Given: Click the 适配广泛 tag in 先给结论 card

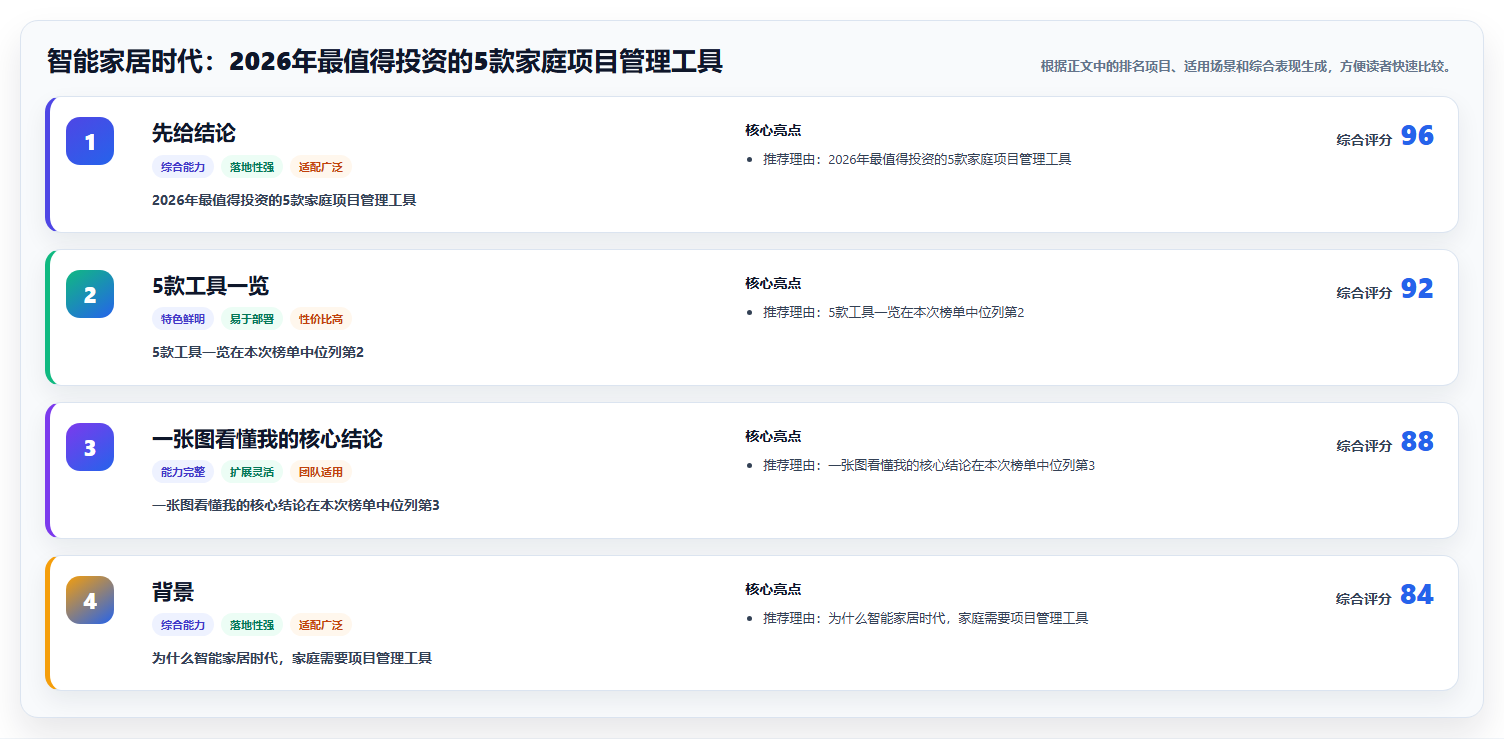Looking at the screenshot, I should tap(321, 167).
